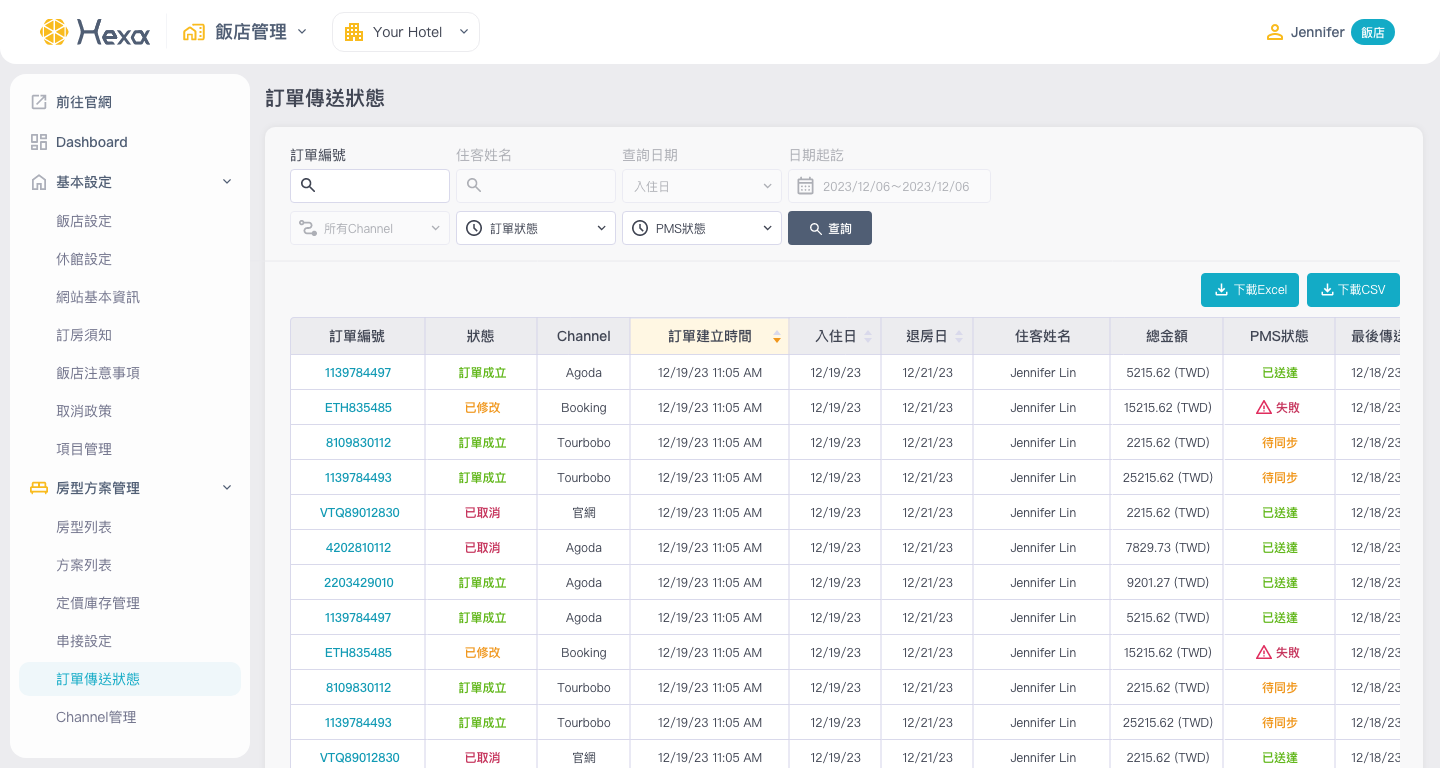Open the Your Hotel selector dropdown

click(x=406, y=32)
